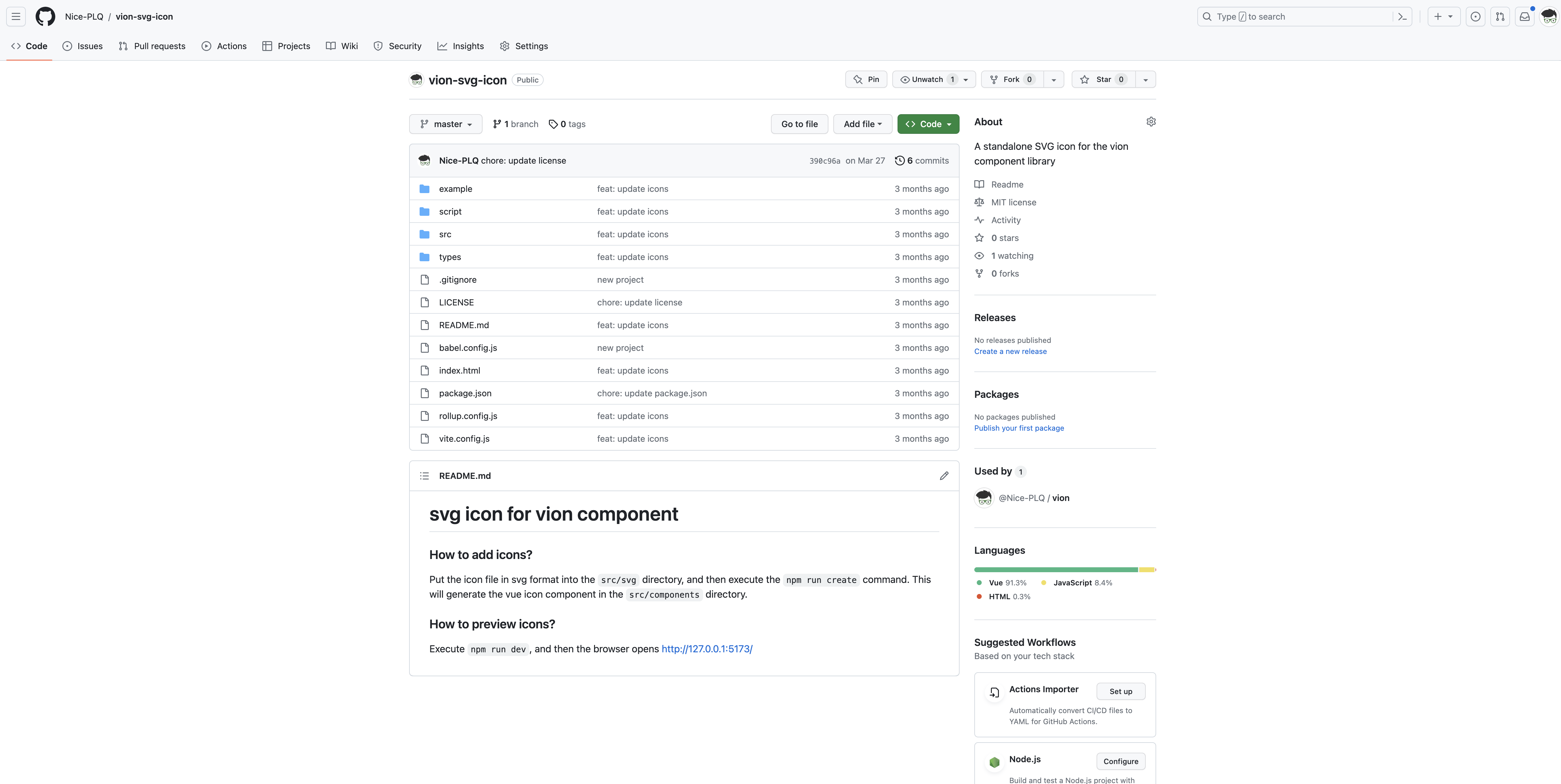
Task: Open the master branch dropdown
Action: click(446, 124)
